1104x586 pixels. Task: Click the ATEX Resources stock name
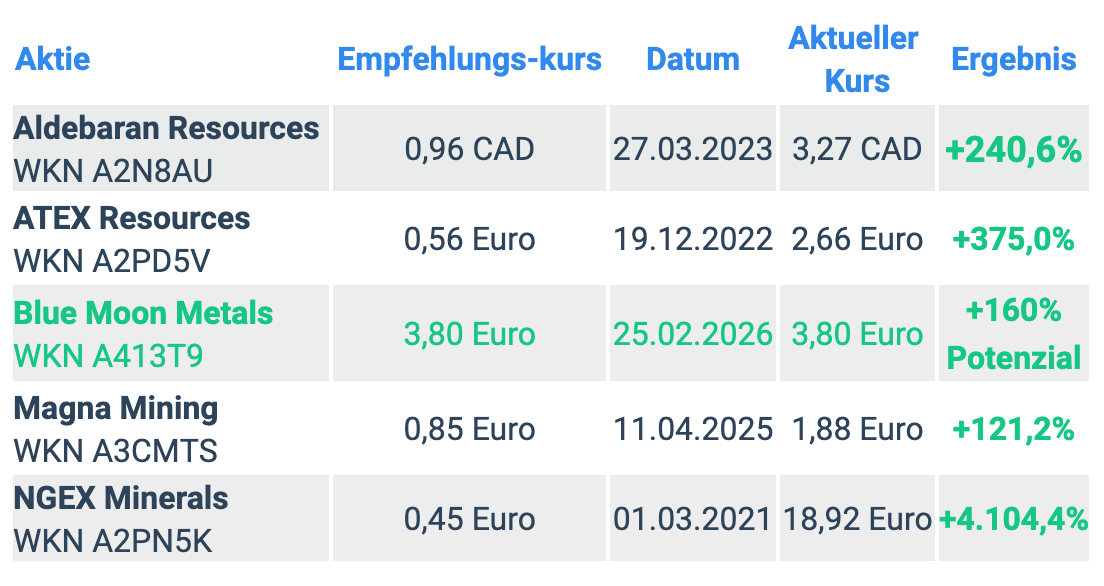[132, 218]
